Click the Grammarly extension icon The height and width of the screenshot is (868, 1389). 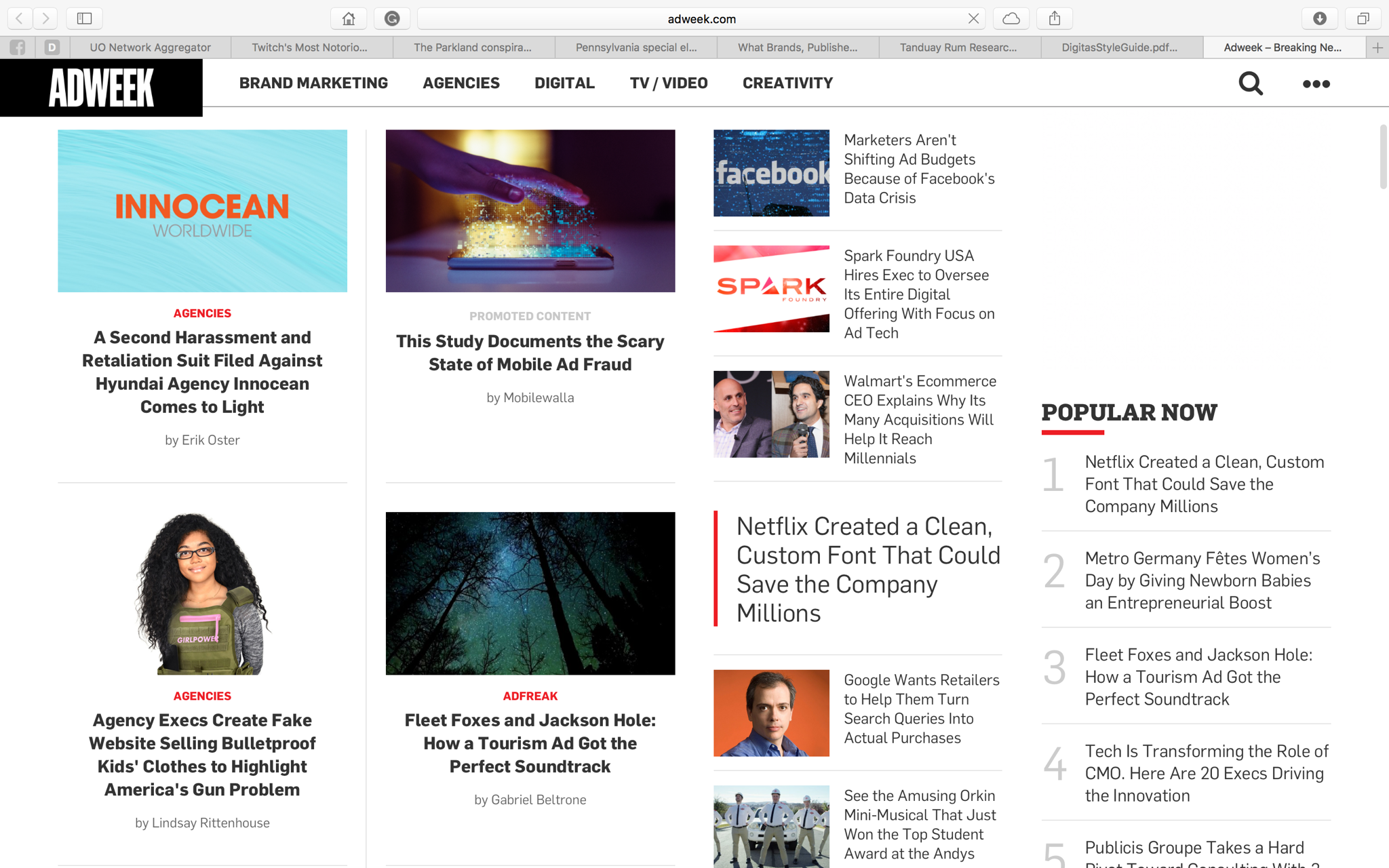point(392,18)
